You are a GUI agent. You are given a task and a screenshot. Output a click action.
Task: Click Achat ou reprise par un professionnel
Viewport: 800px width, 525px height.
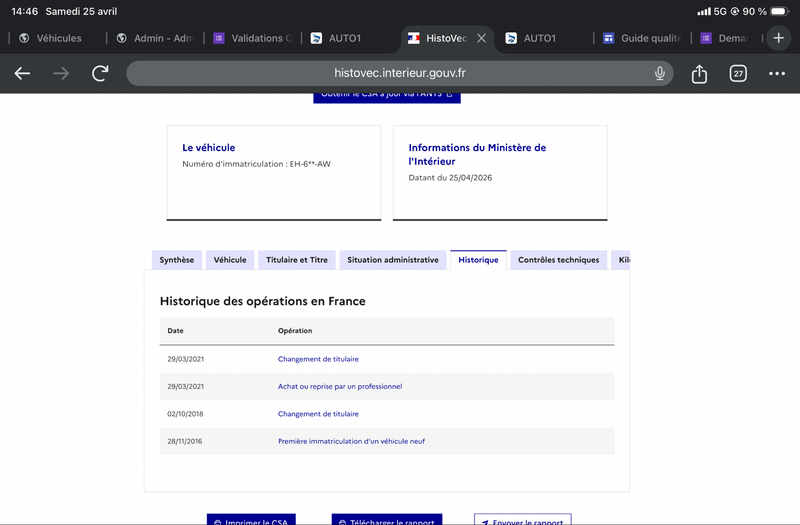click(x=339, y=386)
